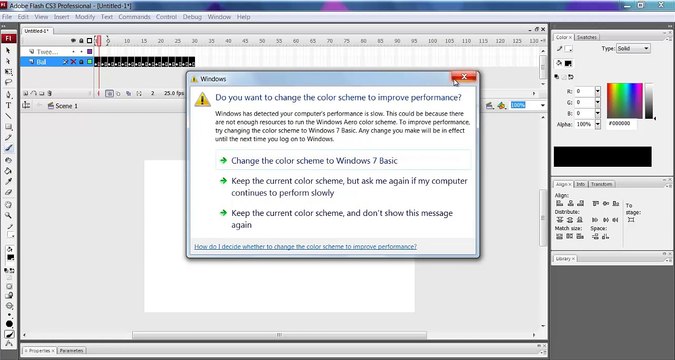Select the Subselection tool
The height and width of the screenshot is (360, 675).
tap(9, 61)
